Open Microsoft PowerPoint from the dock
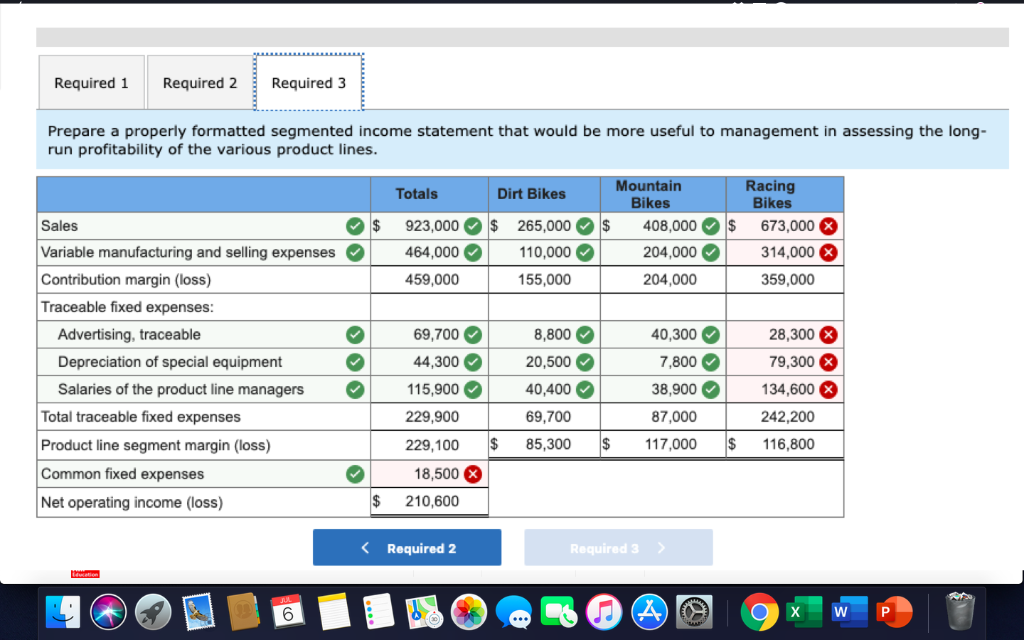 pos(894,612)
